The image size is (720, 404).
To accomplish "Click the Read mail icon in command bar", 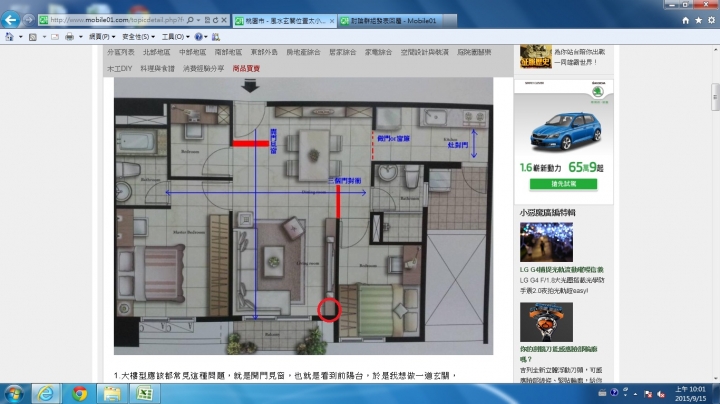I will (x=55, y=37).
